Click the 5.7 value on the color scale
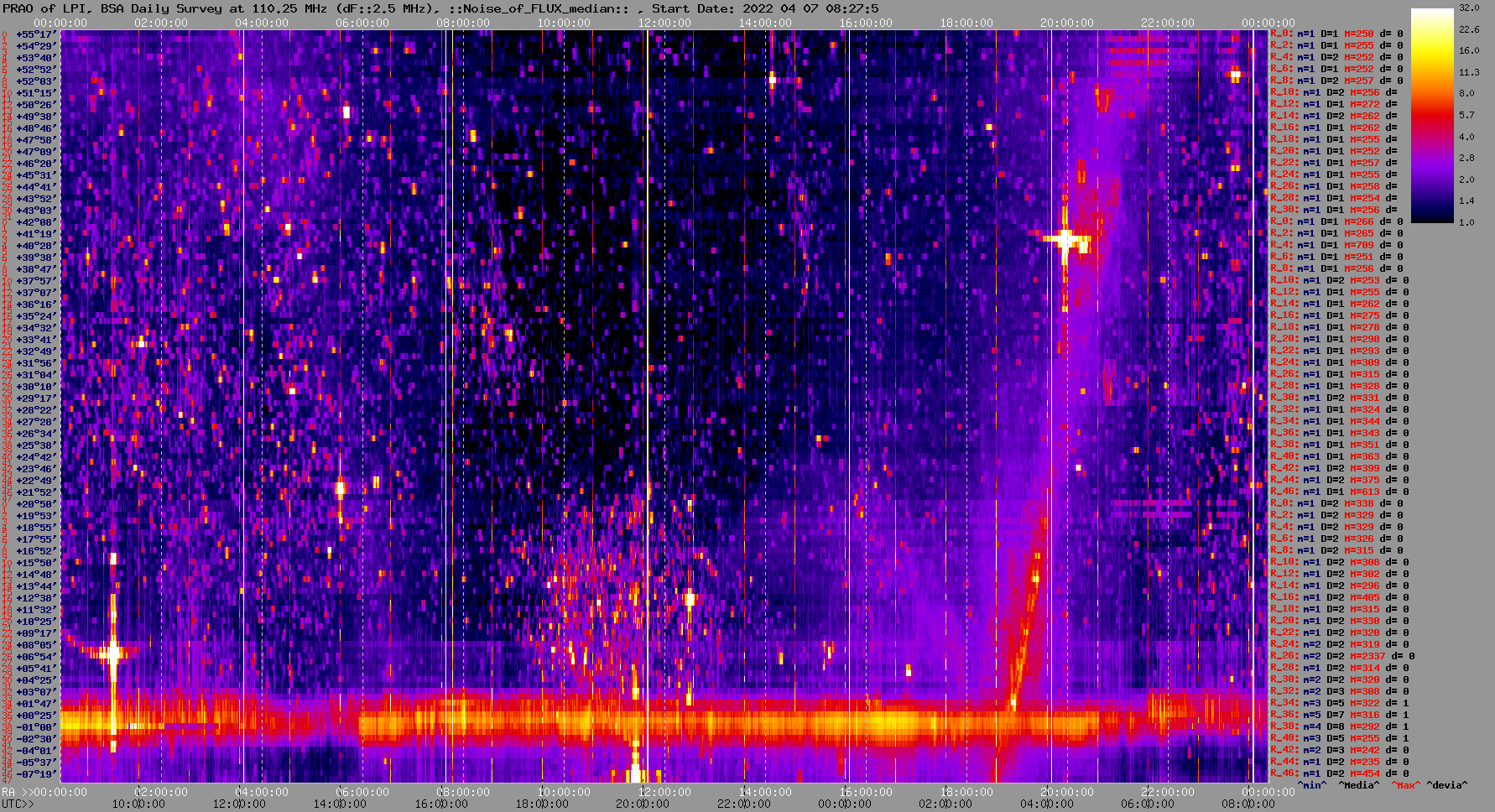1495x812 pixels. click(x=1466, y=115)
